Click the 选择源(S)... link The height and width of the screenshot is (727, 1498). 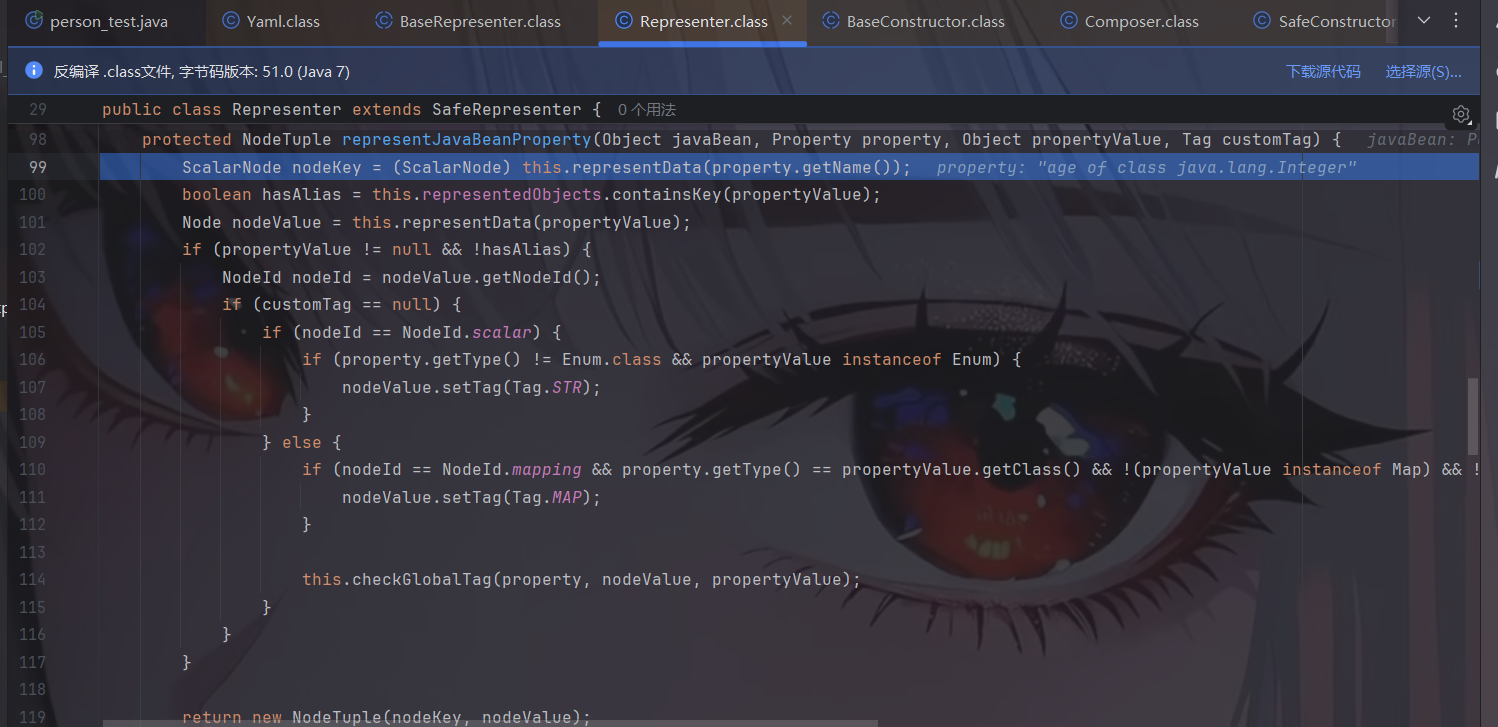coord(1423,71)
